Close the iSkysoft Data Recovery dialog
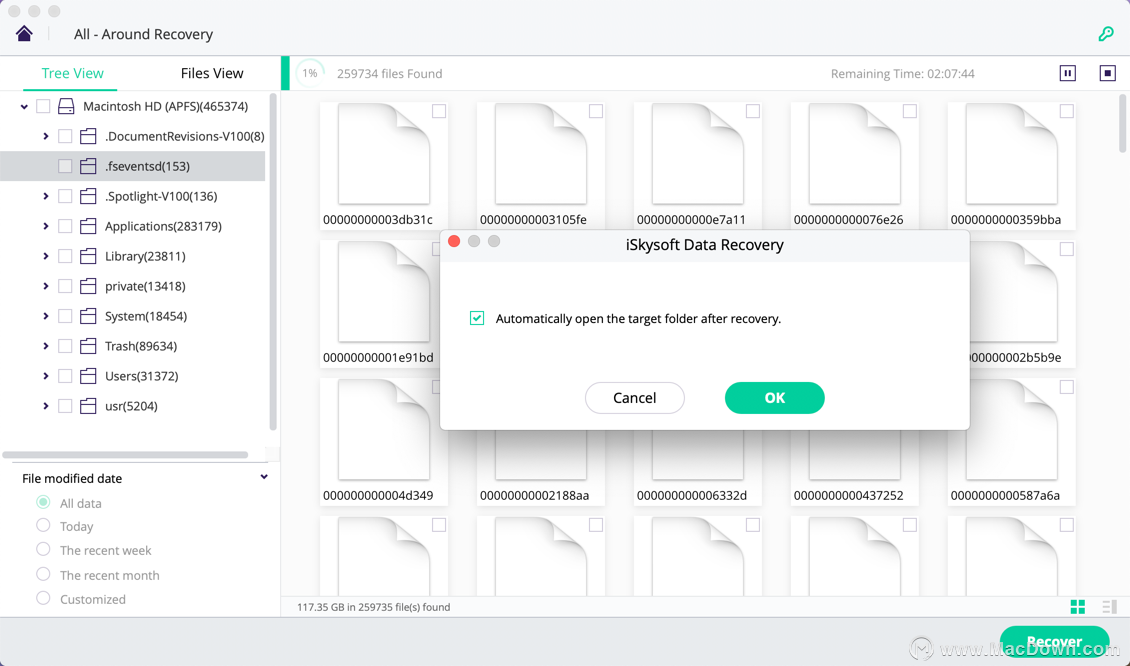This screenshot has height=666, width=1130. coord(454,241)
